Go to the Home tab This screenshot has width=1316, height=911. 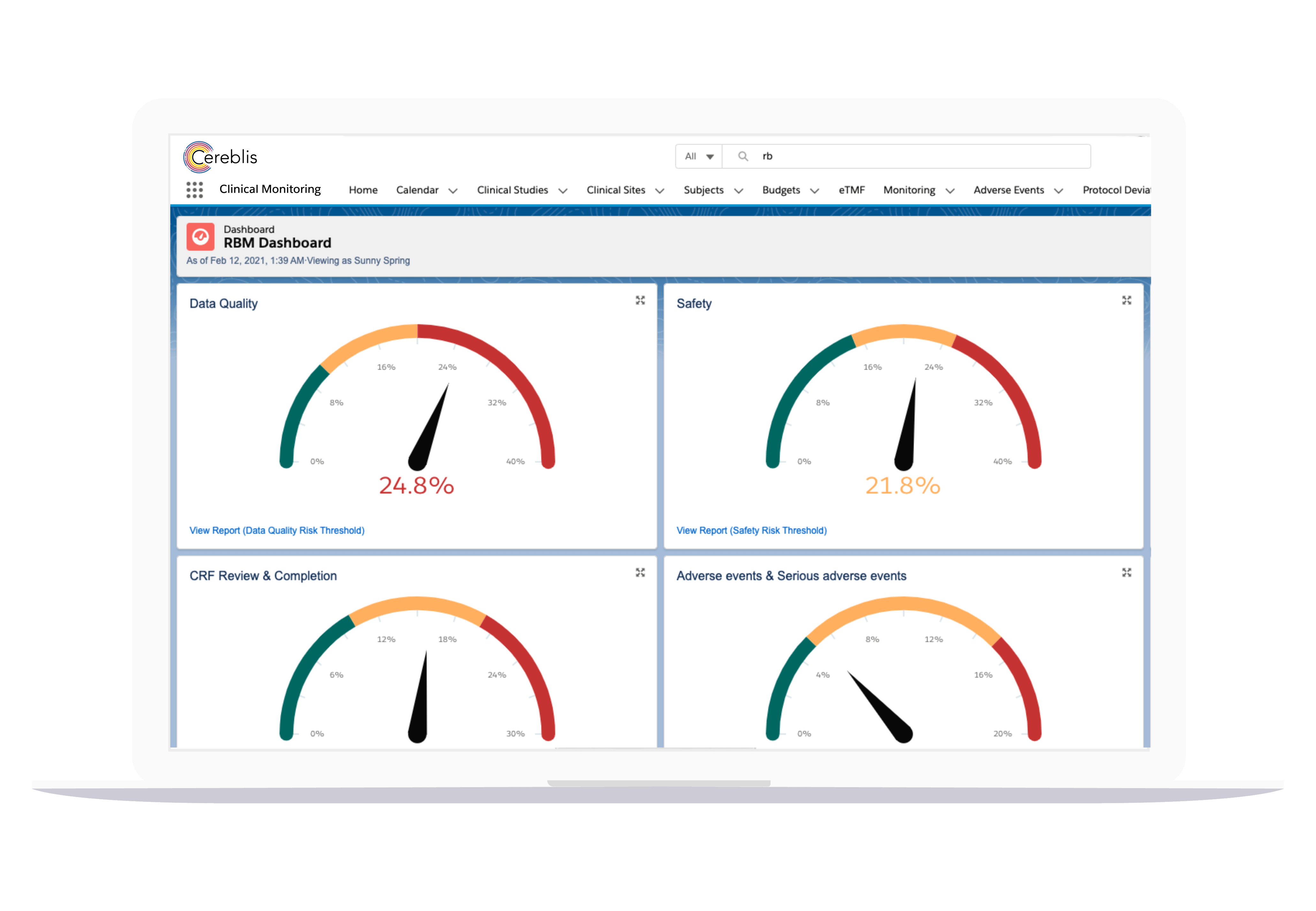click(363, 190)
